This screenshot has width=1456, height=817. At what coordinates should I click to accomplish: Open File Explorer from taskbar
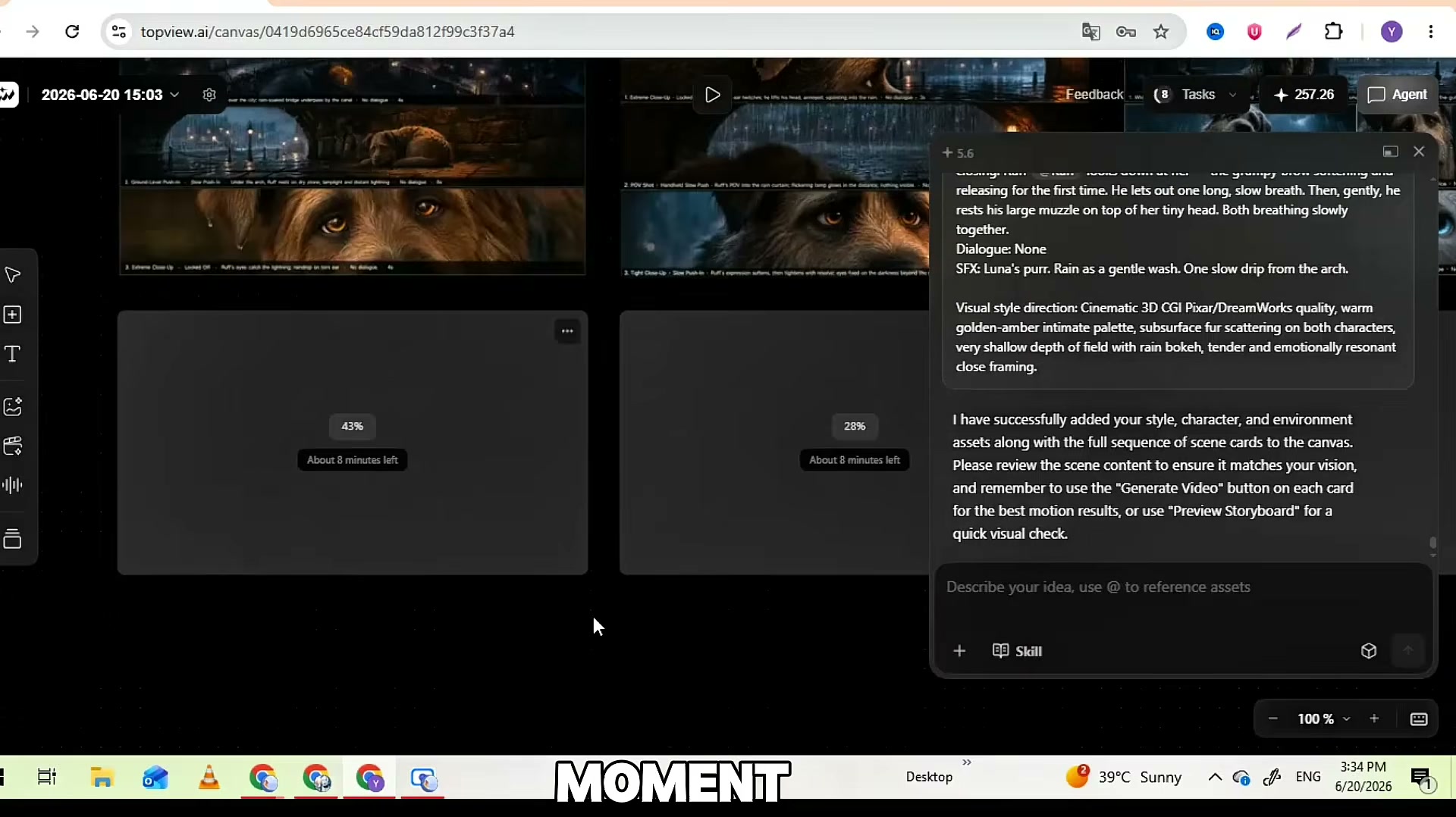(102, 778)
